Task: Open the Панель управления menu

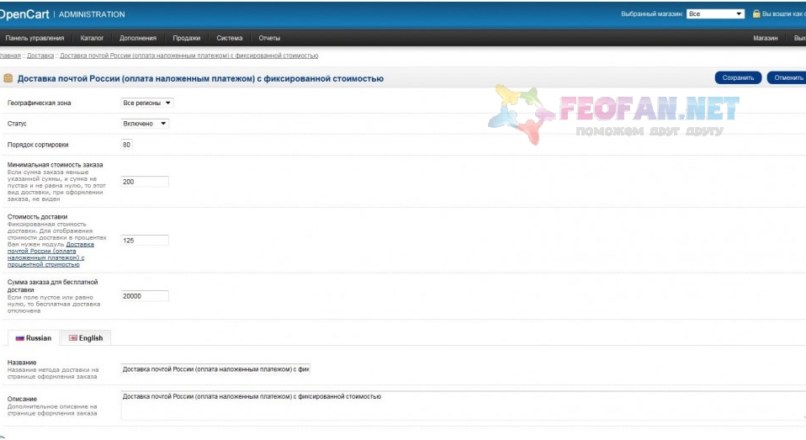Action: pos(34,38)
